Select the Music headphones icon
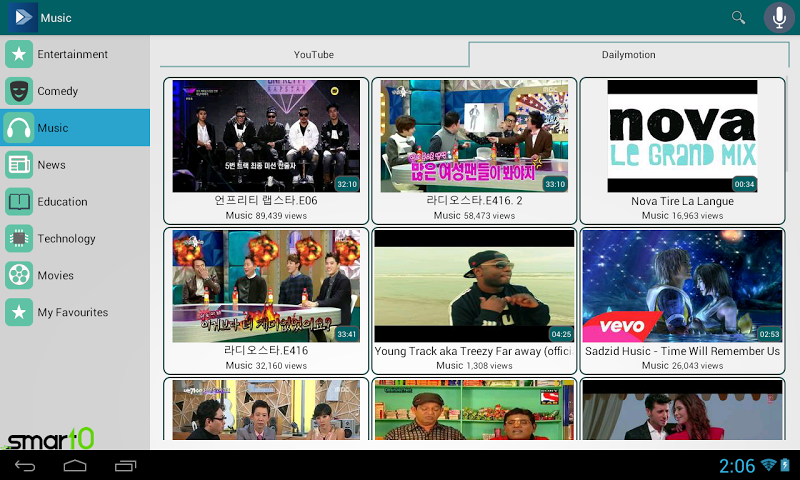 [19, 128]
